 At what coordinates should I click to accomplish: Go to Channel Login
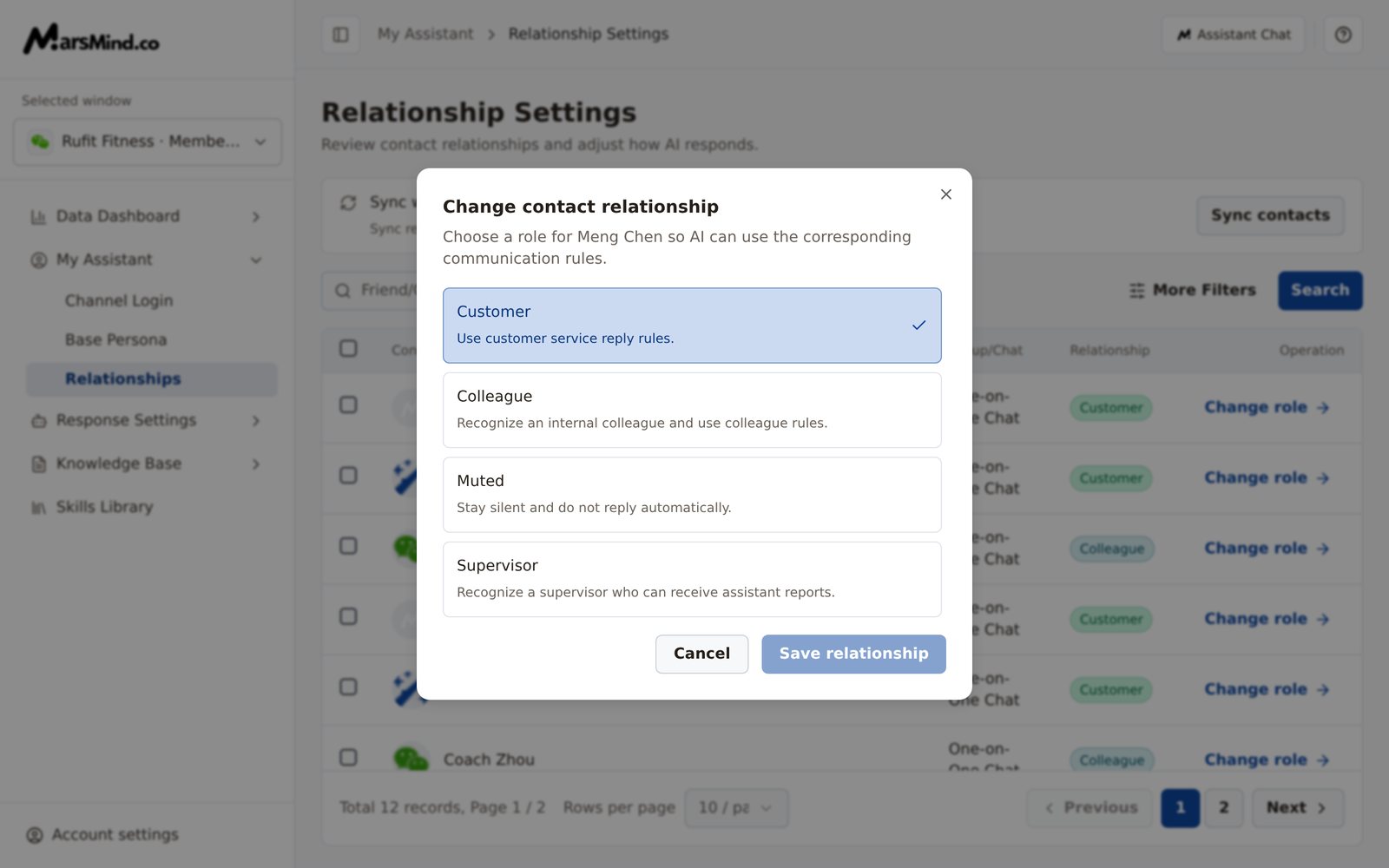click(119, 300)
